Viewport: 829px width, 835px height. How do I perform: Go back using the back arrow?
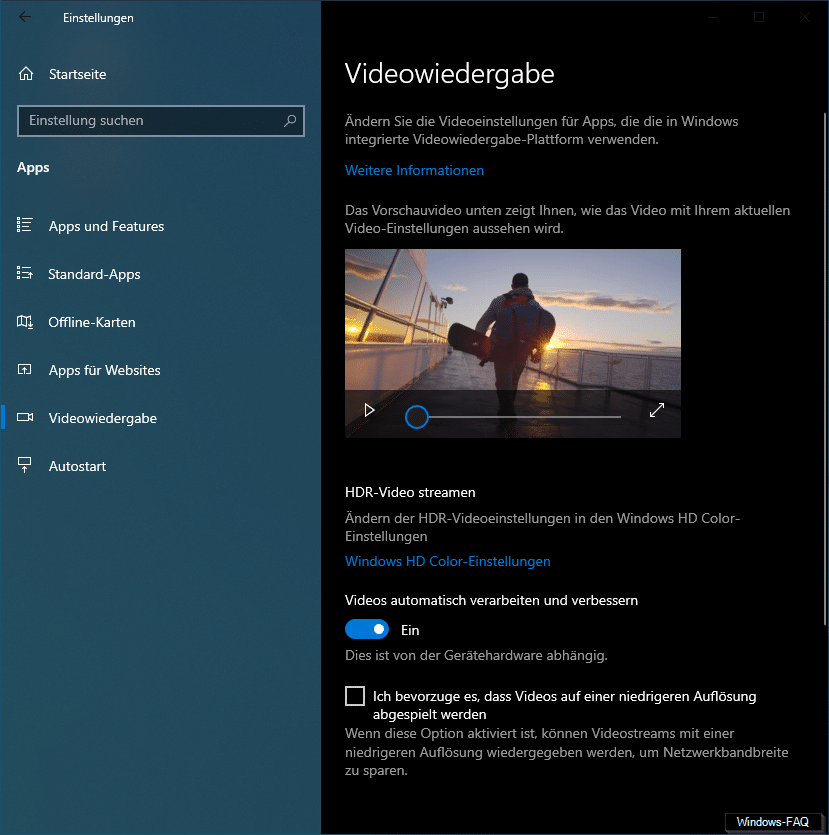point(24,17)
